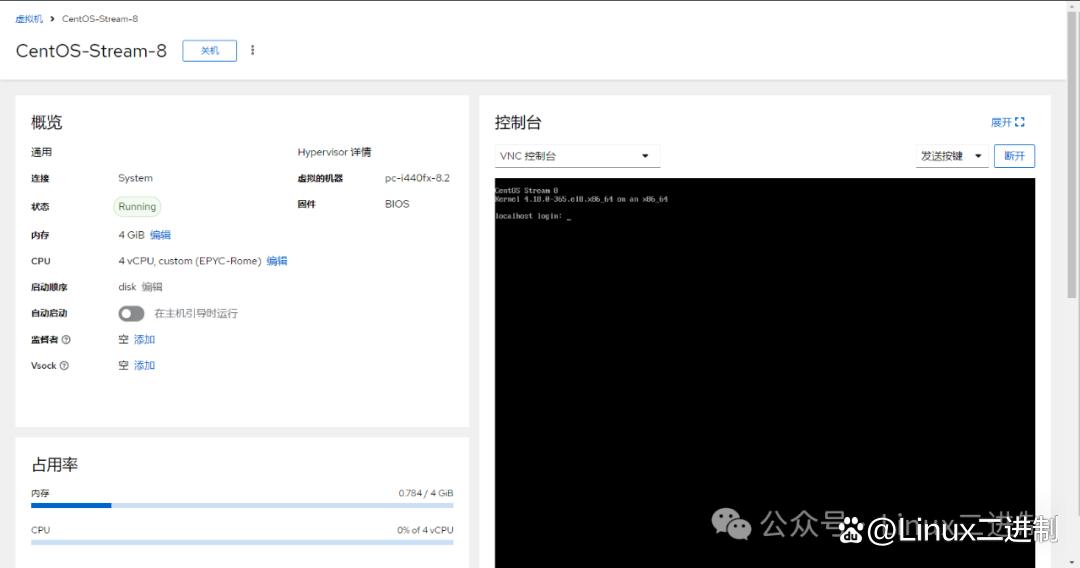1080x568 pixels.
Task: Click the CentOS-Stream-8 breadcrumb text
Action: 100,19
